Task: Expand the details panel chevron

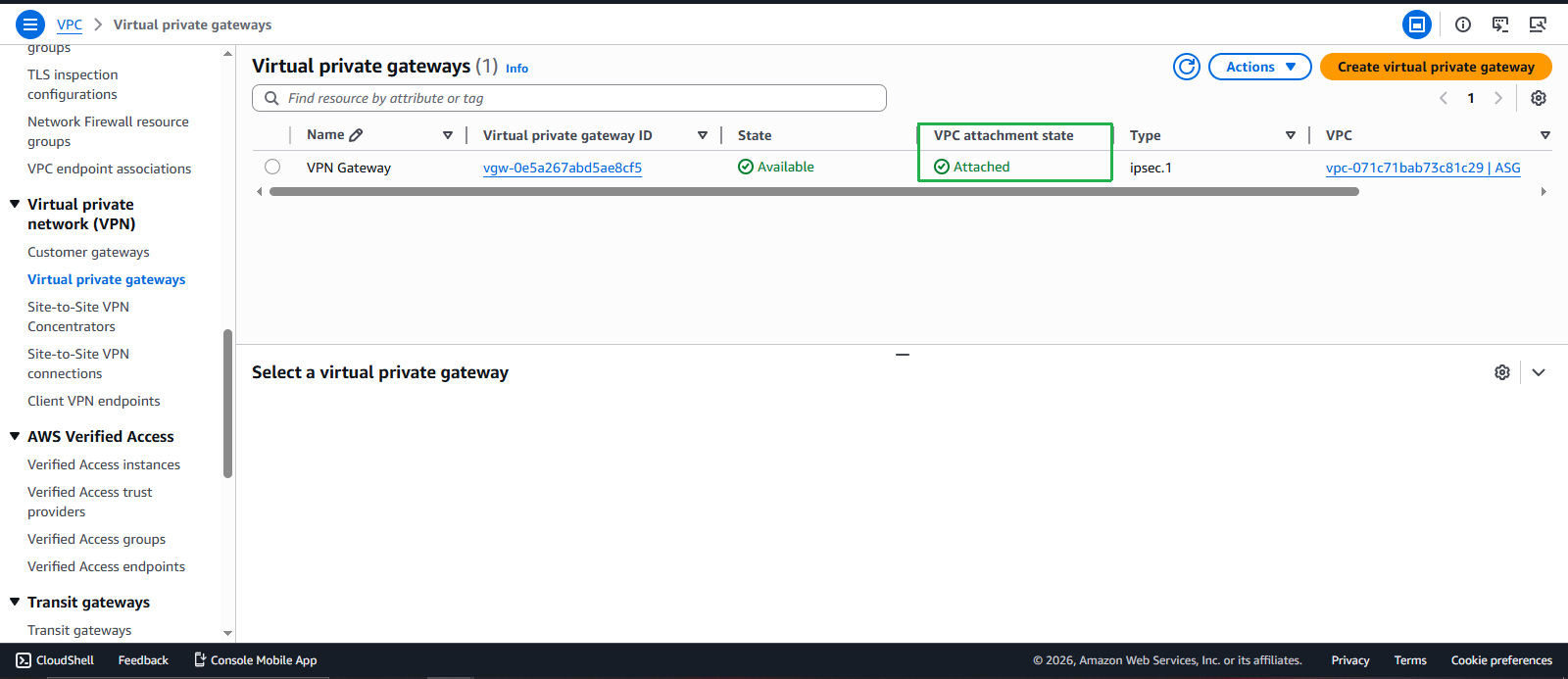Action: coord(1539,372)
